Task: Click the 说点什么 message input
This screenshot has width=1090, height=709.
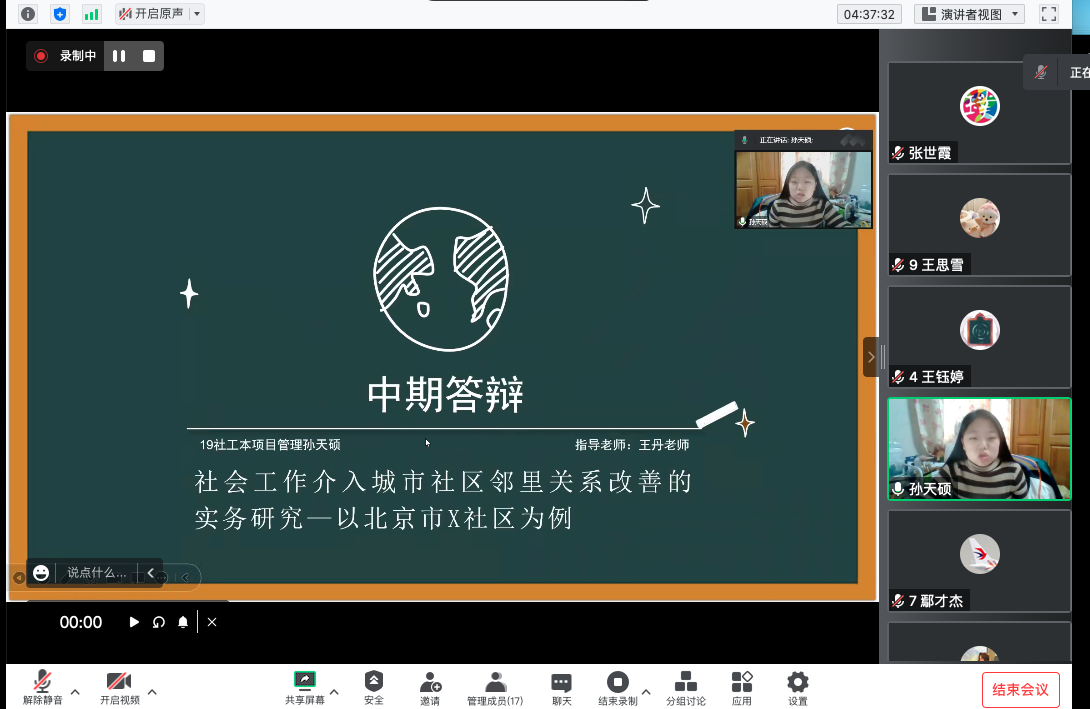Action: click(96, 573)
